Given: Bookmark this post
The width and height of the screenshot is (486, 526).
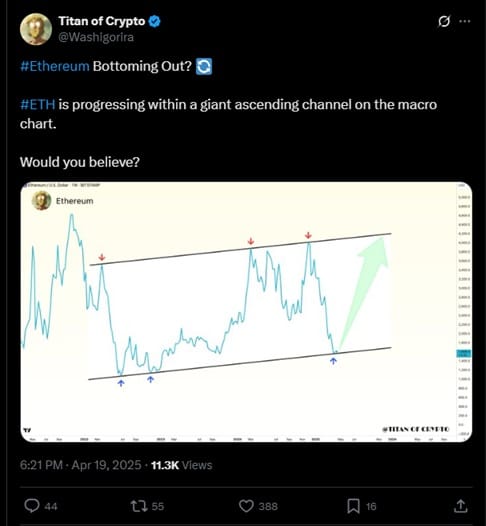Looking at the screenshot, I should click(354, 506).
